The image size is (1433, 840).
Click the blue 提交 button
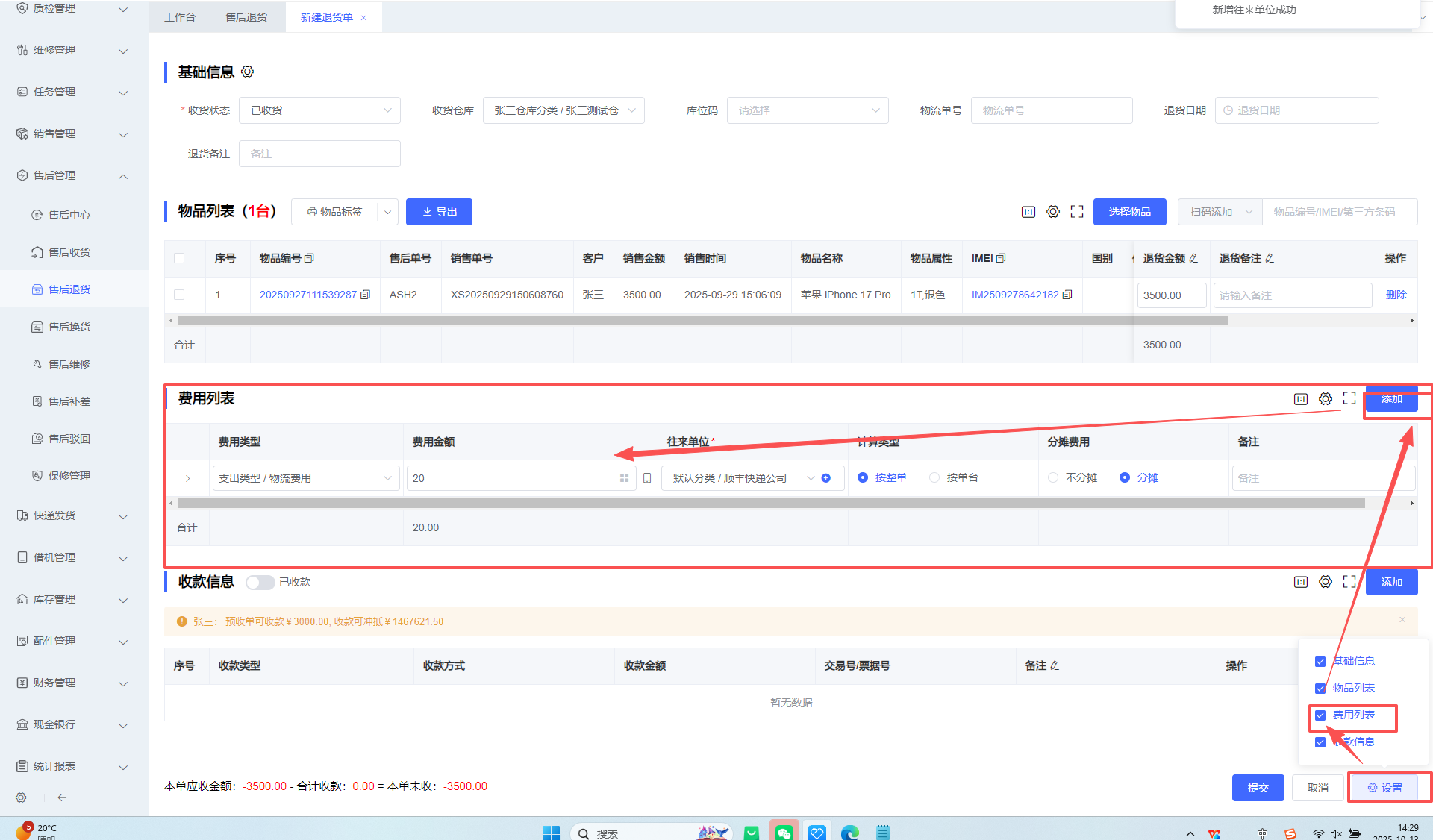click(1258, 788)
